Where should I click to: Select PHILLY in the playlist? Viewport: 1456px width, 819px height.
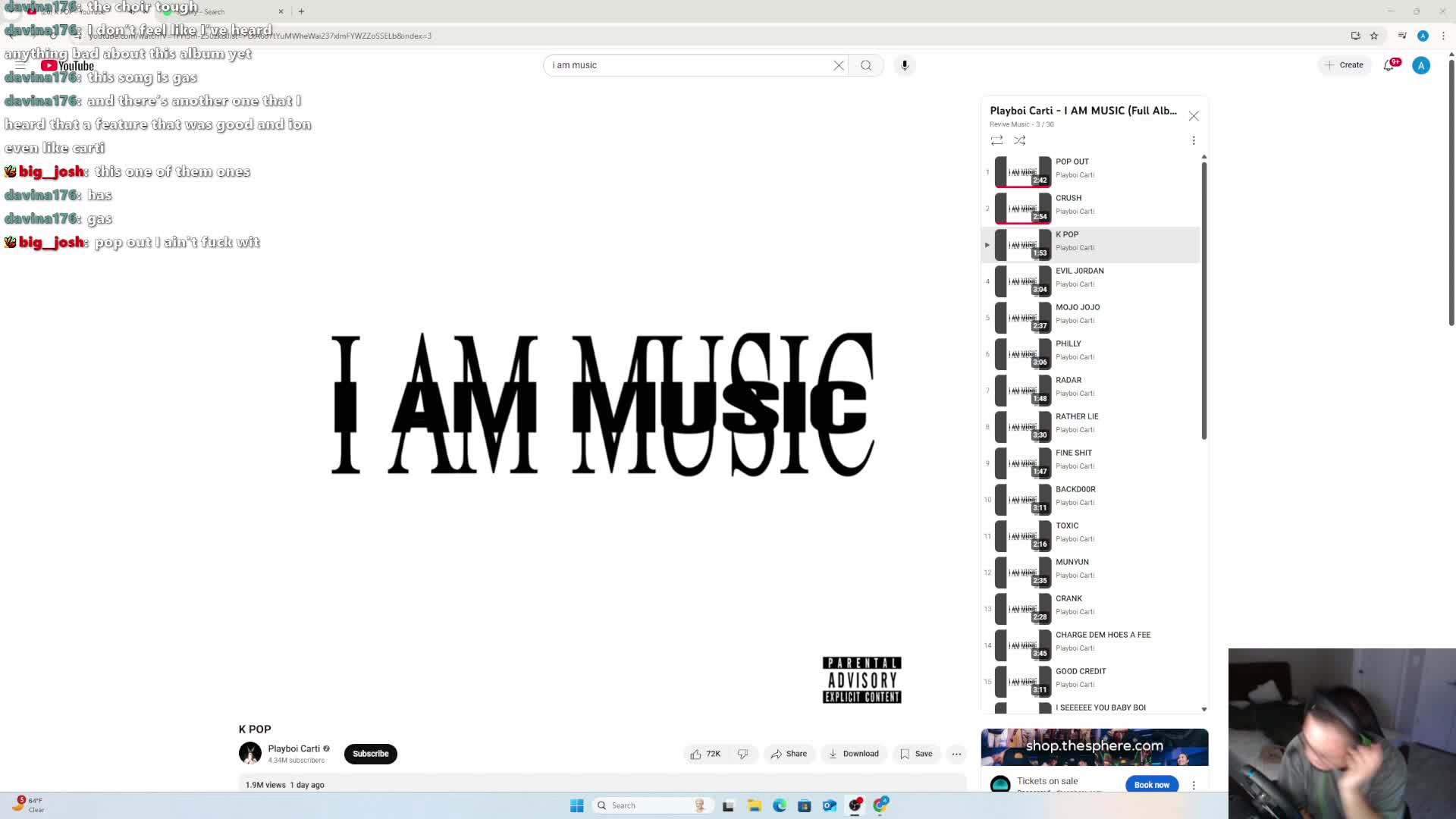(x=1091, y=354)
